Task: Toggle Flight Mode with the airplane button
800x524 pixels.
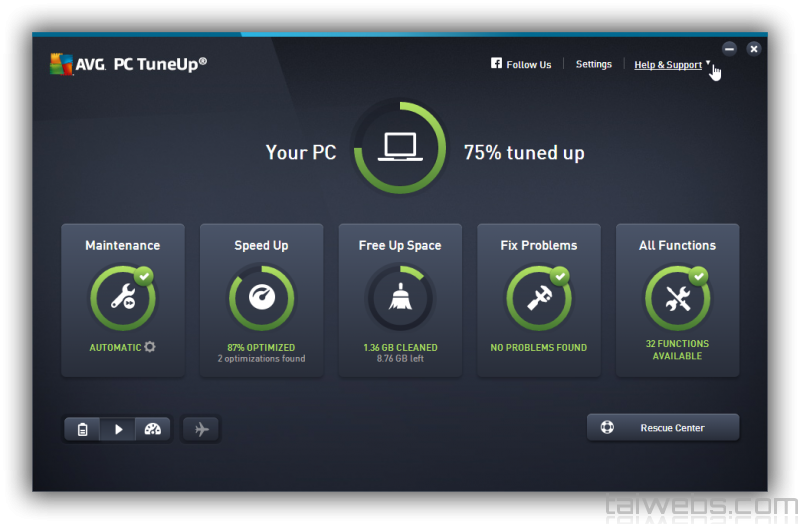Action: pos(201,429)
